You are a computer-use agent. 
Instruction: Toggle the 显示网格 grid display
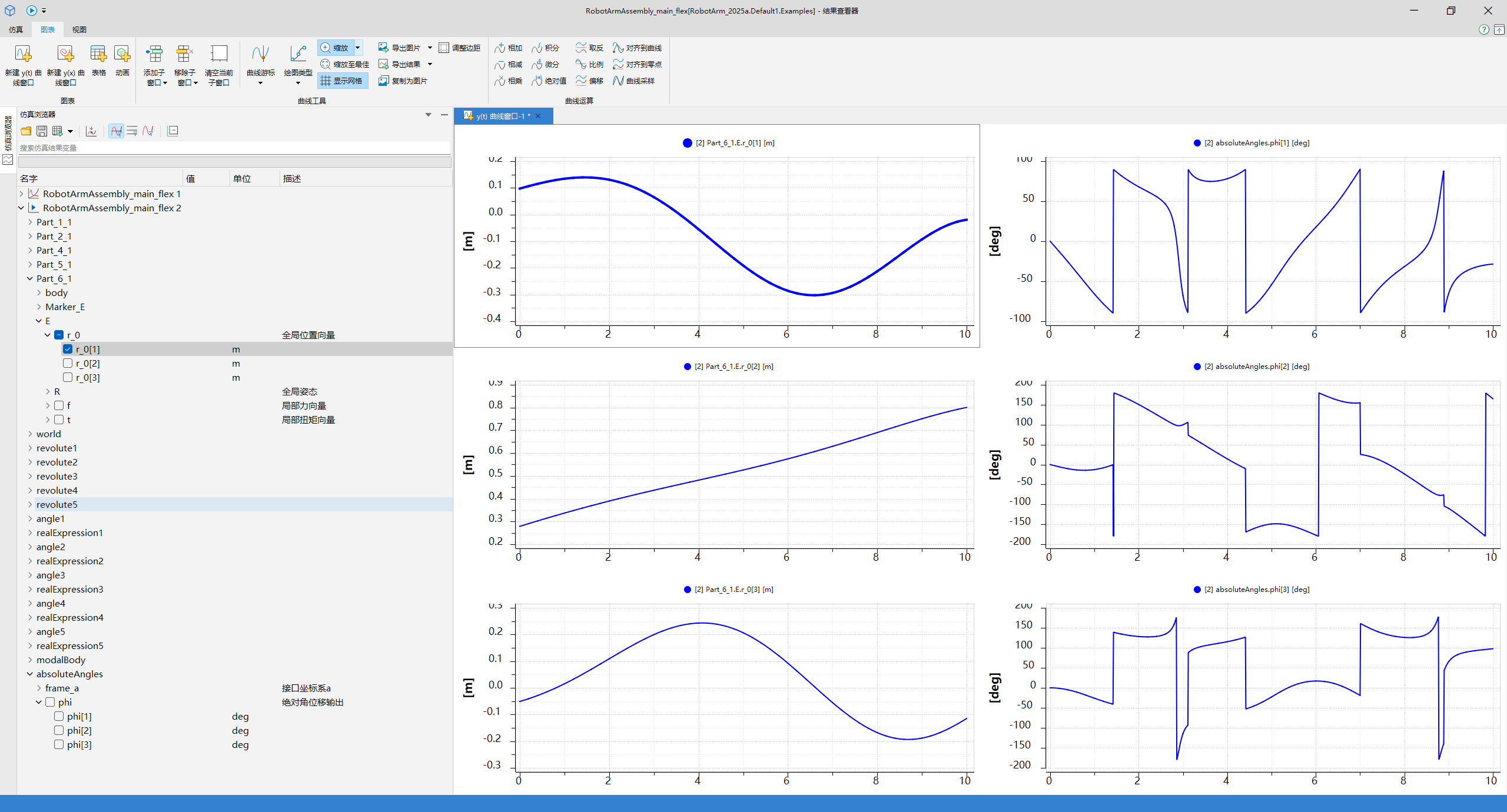click(x=343, y=81)
